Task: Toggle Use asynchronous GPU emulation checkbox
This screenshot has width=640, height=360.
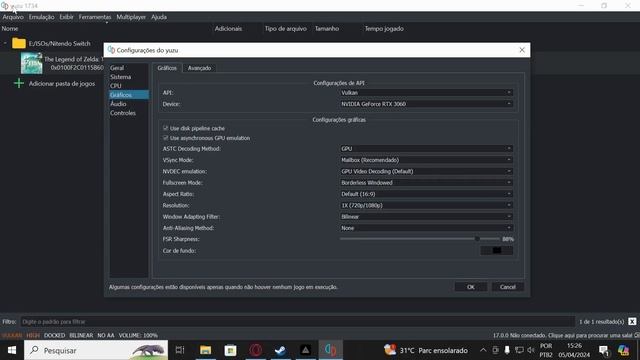Action: 166,138
